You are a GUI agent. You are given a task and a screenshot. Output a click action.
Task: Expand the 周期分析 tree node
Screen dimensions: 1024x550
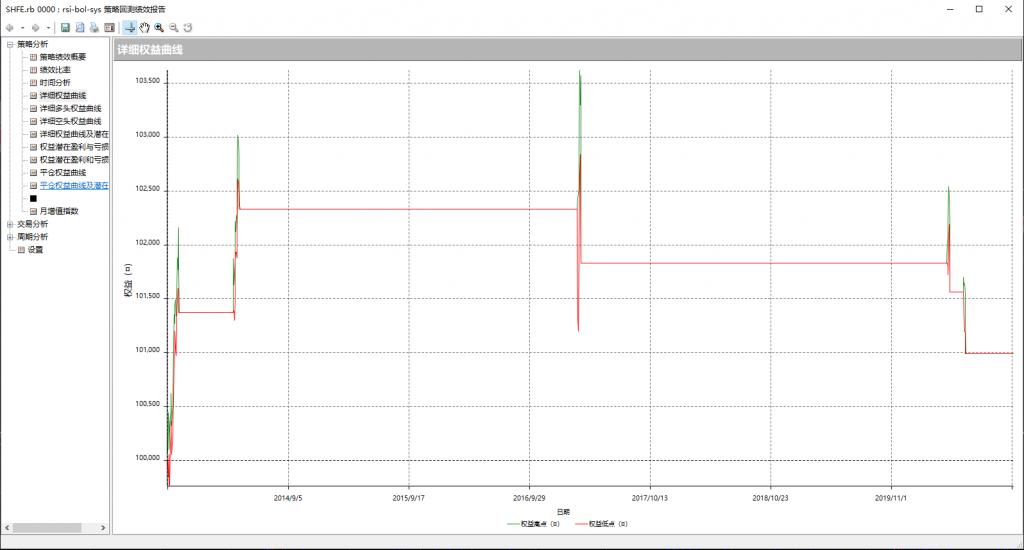[x=10, y=237]
